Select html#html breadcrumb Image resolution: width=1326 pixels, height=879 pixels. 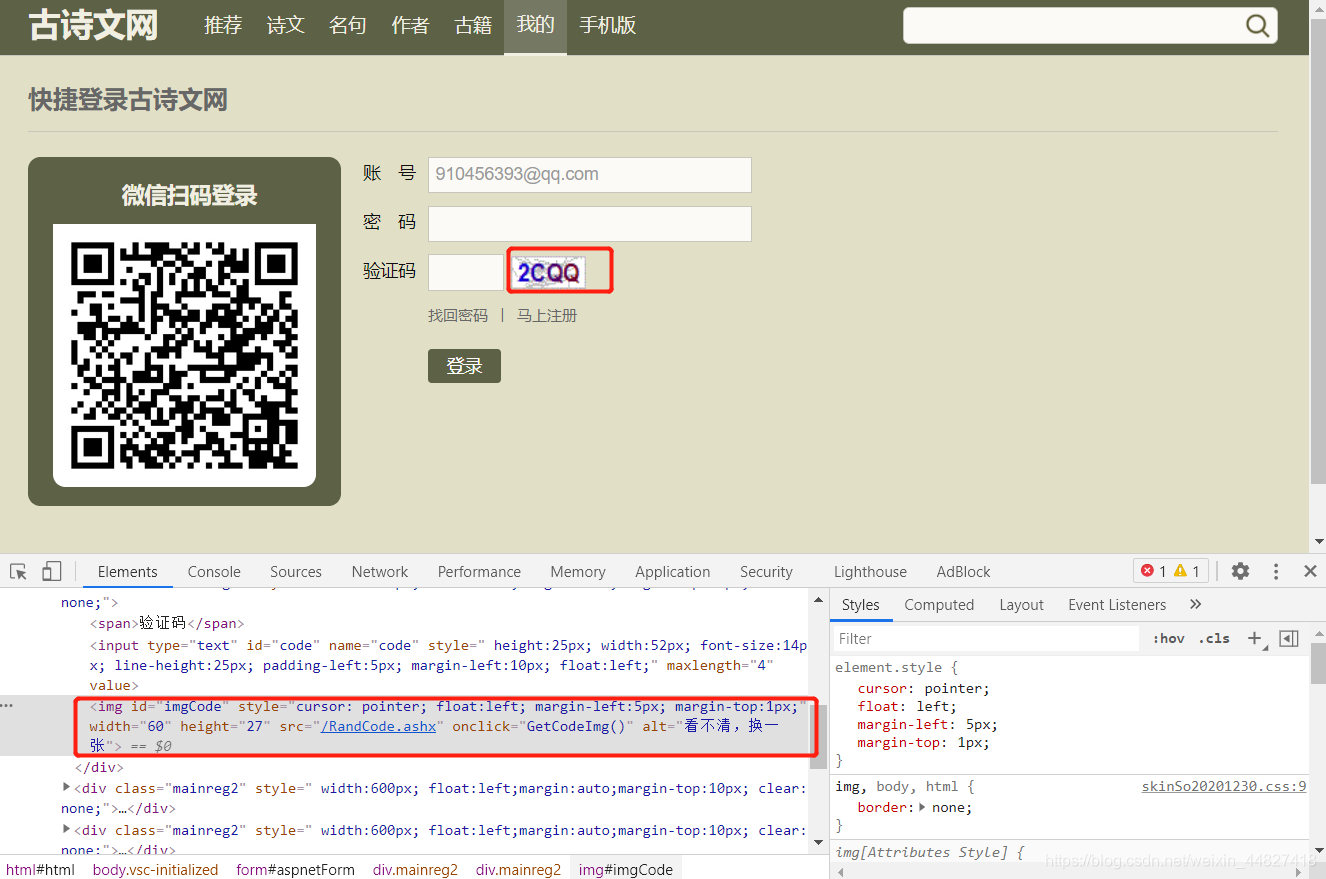pyautogui.click(x=41, y=869)
